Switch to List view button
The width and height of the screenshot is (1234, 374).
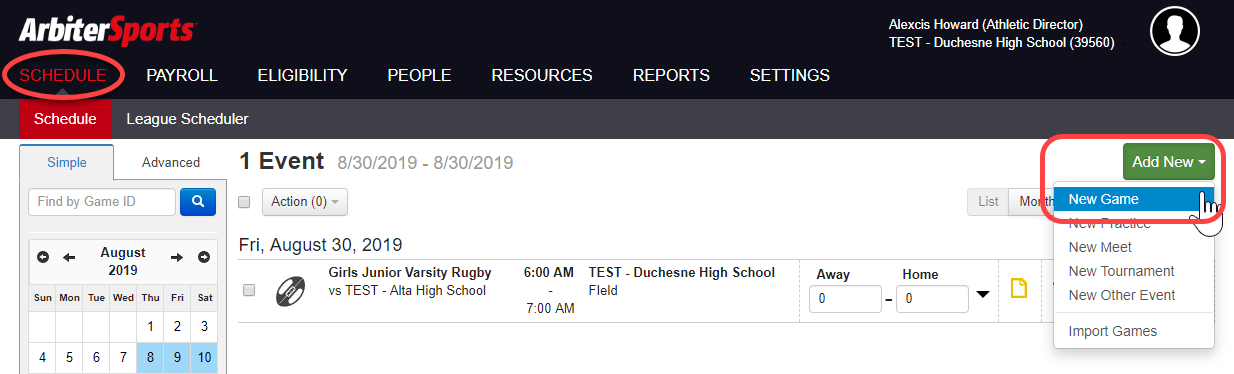pyautogui.click(x=988, y=201)
